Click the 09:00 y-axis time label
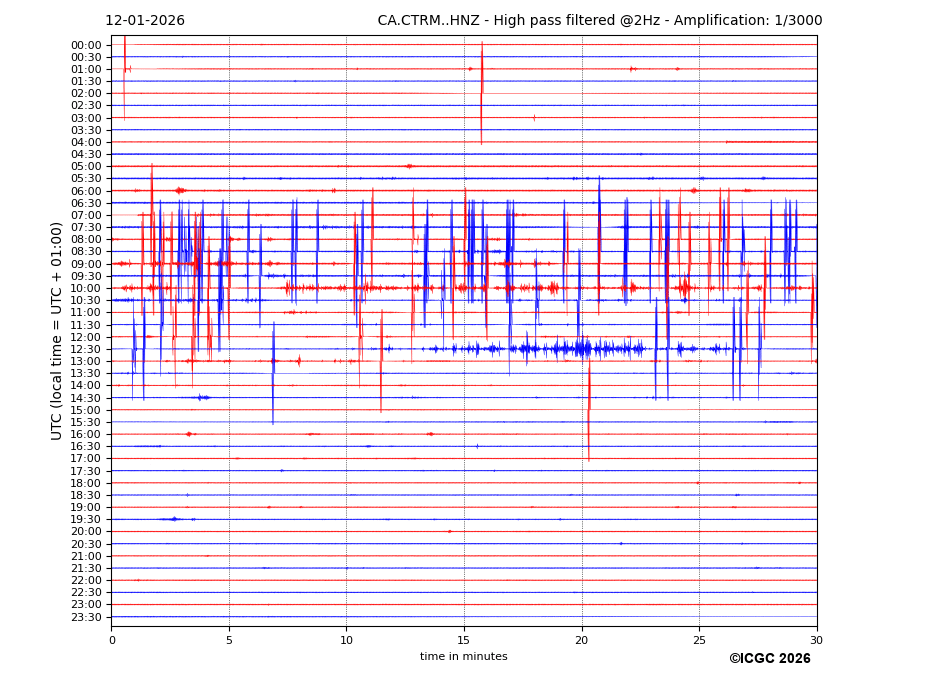The height and width of the screenshot is (696, 927). coord(86,264)
